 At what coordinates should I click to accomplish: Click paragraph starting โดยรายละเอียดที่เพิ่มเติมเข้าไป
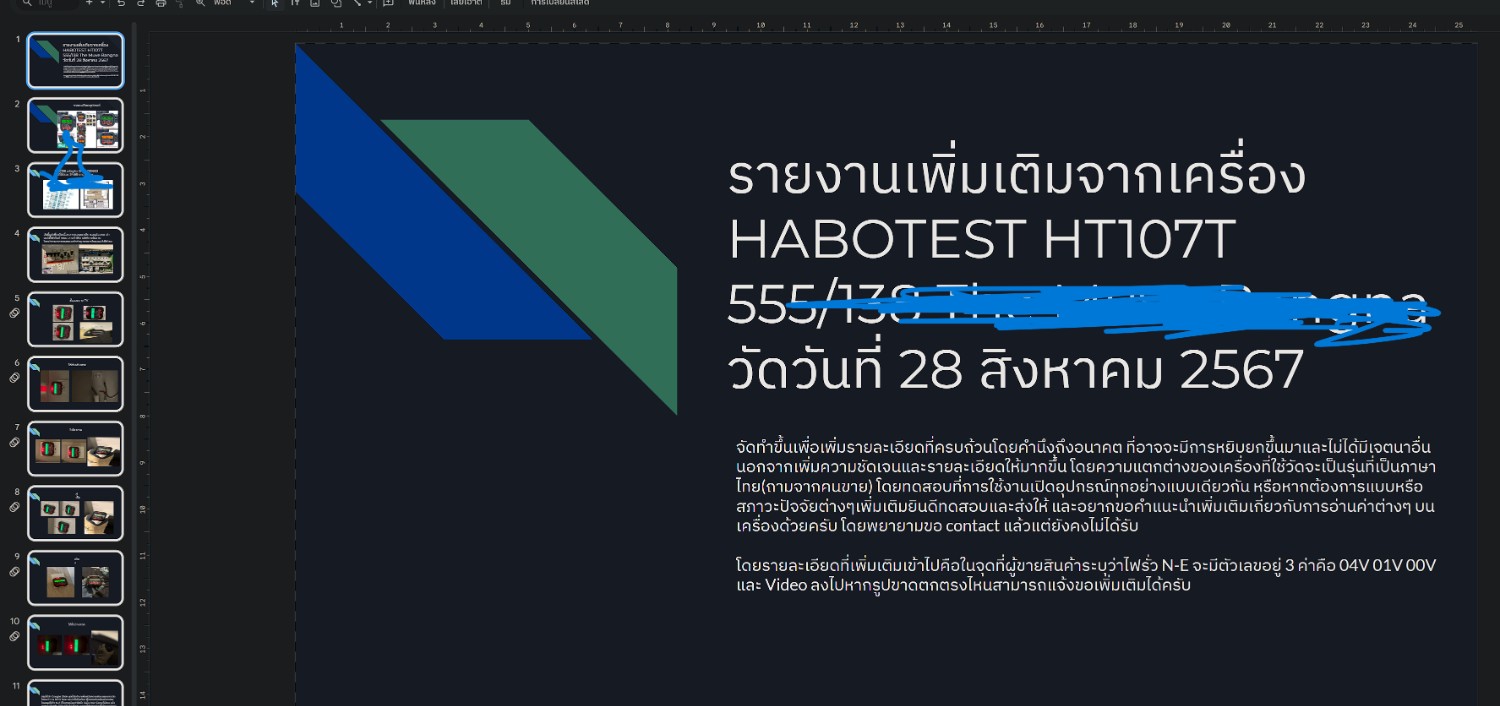[1085, 575]
